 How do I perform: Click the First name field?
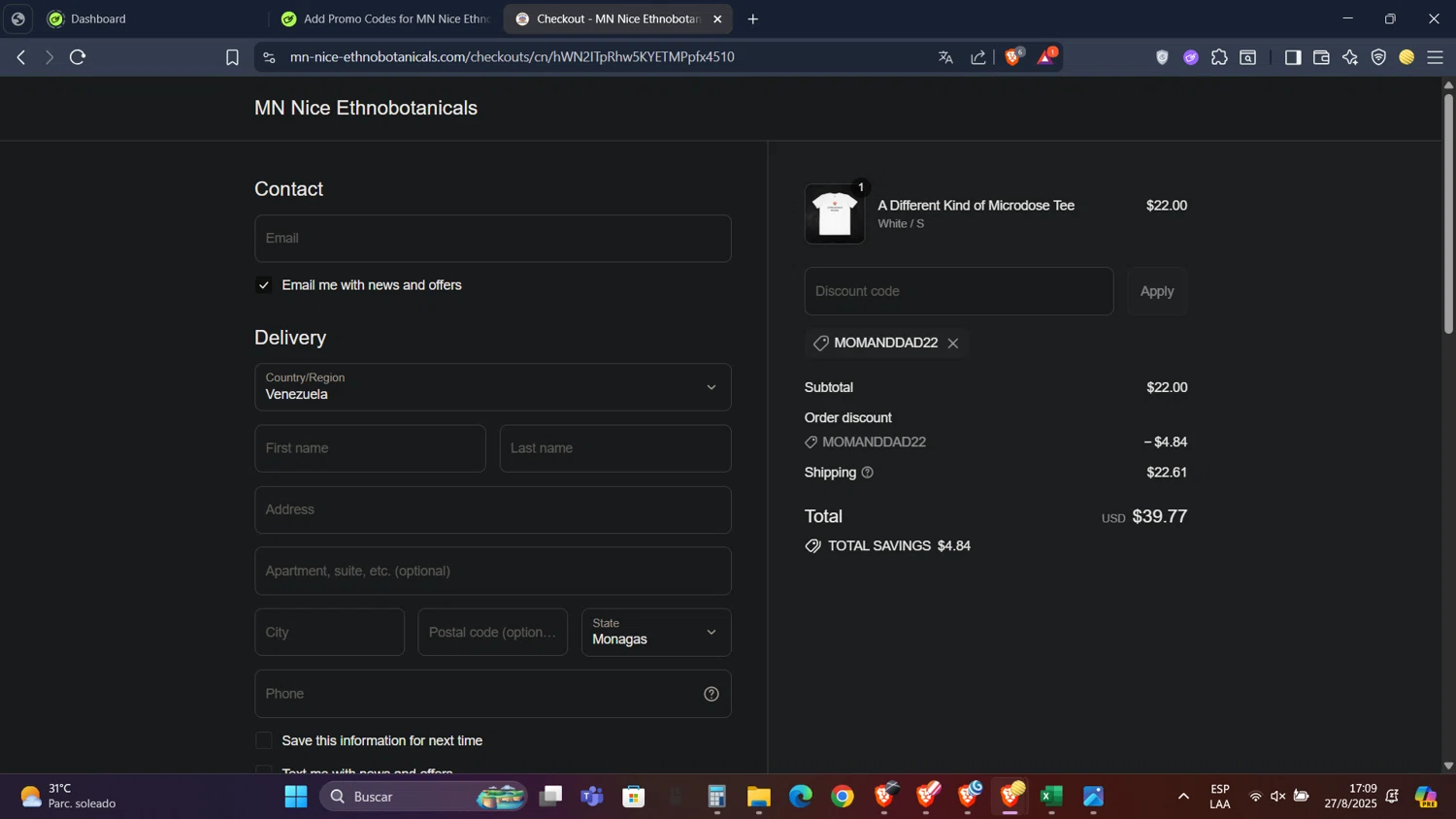click(x=370, y=448)
